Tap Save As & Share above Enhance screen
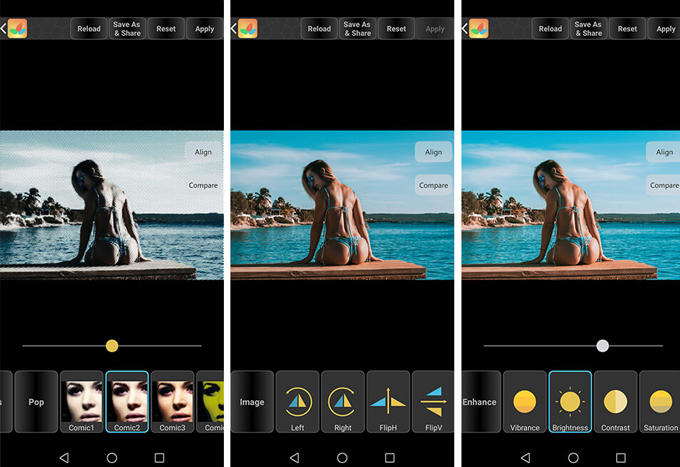Image resolution: width=680 pixels, height=467 pixels. [x=588, y=29]
